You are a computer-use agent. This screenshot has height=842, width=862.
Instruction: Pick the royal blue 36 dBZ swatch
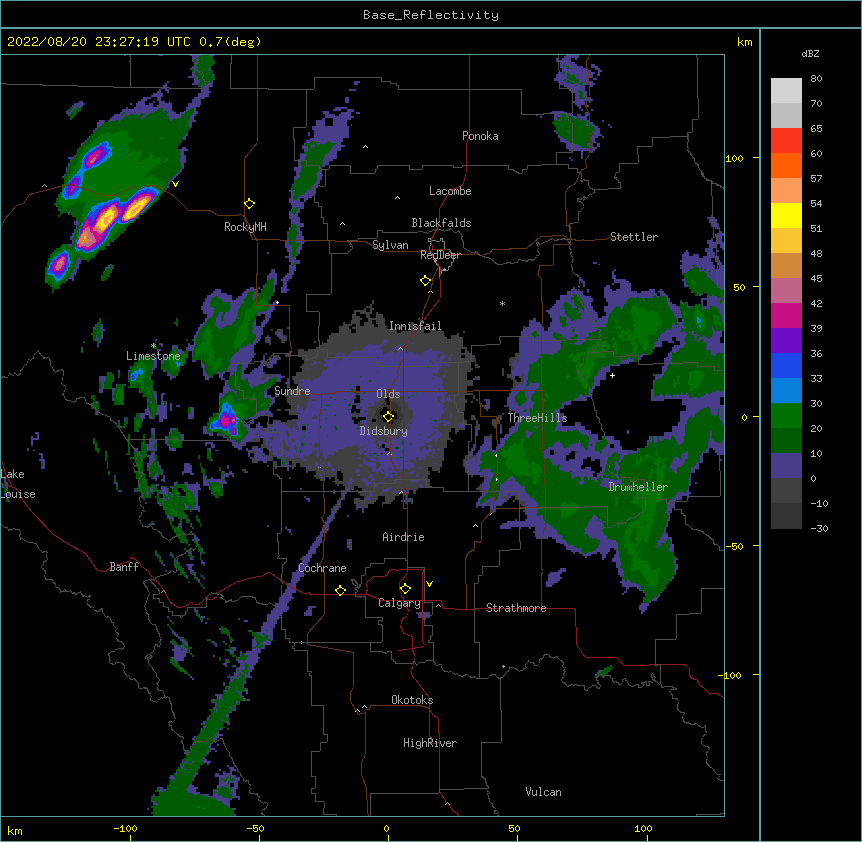click(786, 365)
